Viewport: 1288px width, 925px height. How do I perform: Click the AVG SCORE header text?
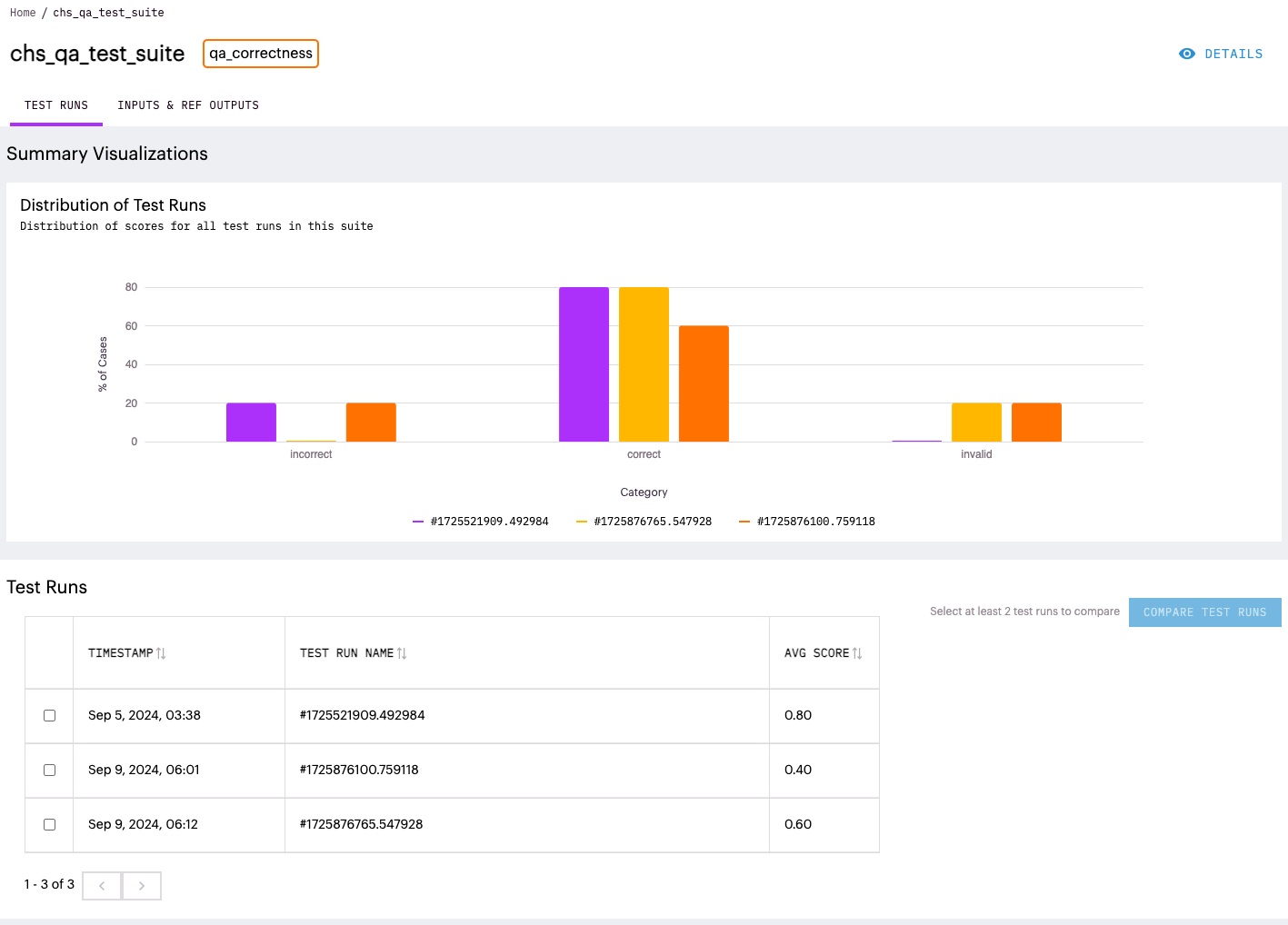point(816,653)
